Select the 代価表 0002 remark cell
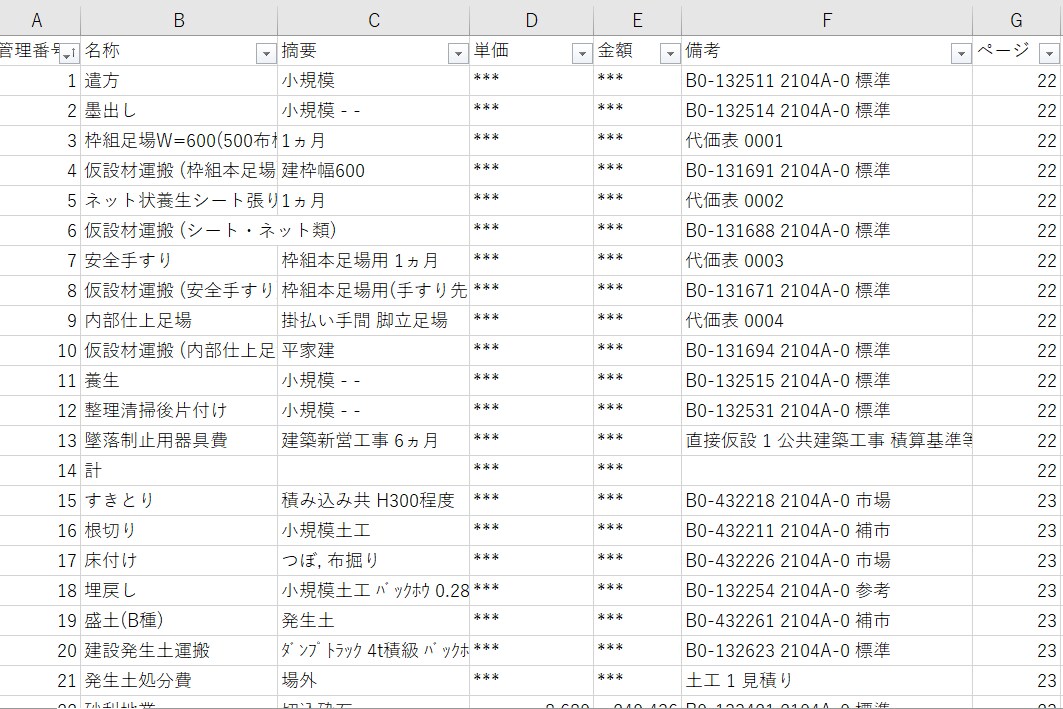 point(827,201)
